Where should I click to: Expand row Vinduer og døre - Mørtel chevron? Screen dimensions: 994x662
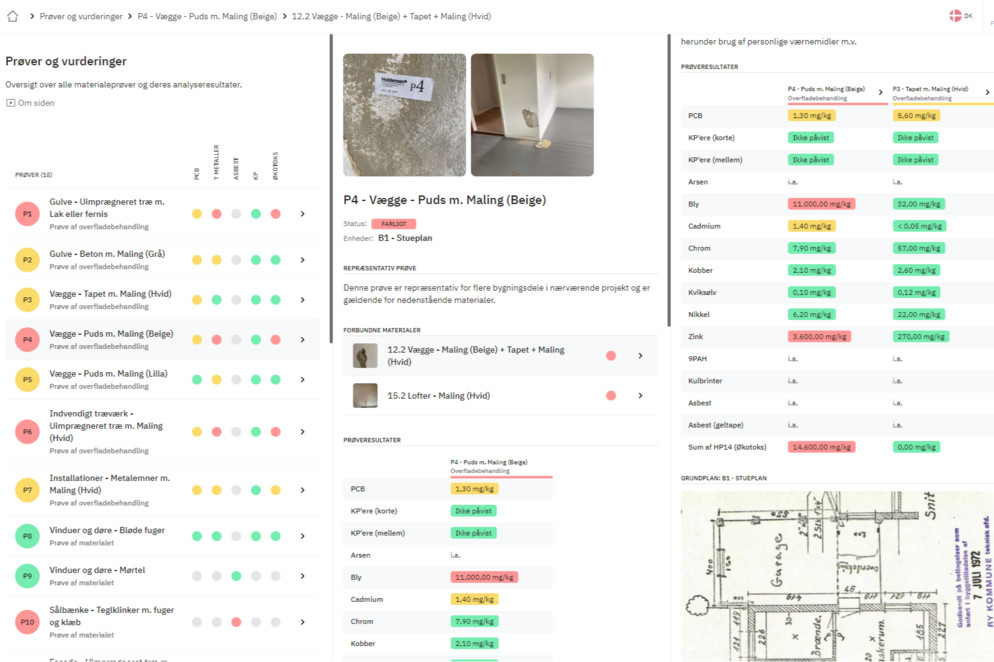click(302, 576)
